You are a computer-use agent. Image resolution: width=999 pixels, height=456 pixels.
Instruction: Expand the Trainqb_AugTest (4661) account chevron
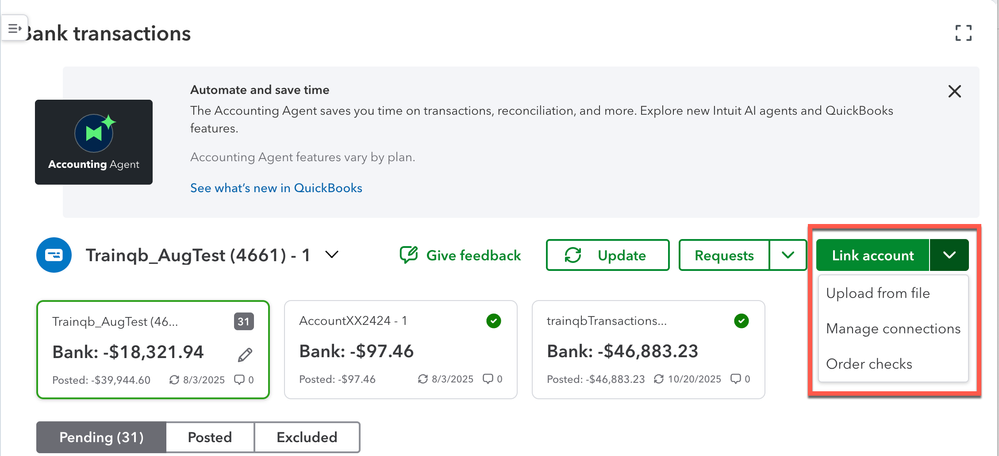[332, 255]
